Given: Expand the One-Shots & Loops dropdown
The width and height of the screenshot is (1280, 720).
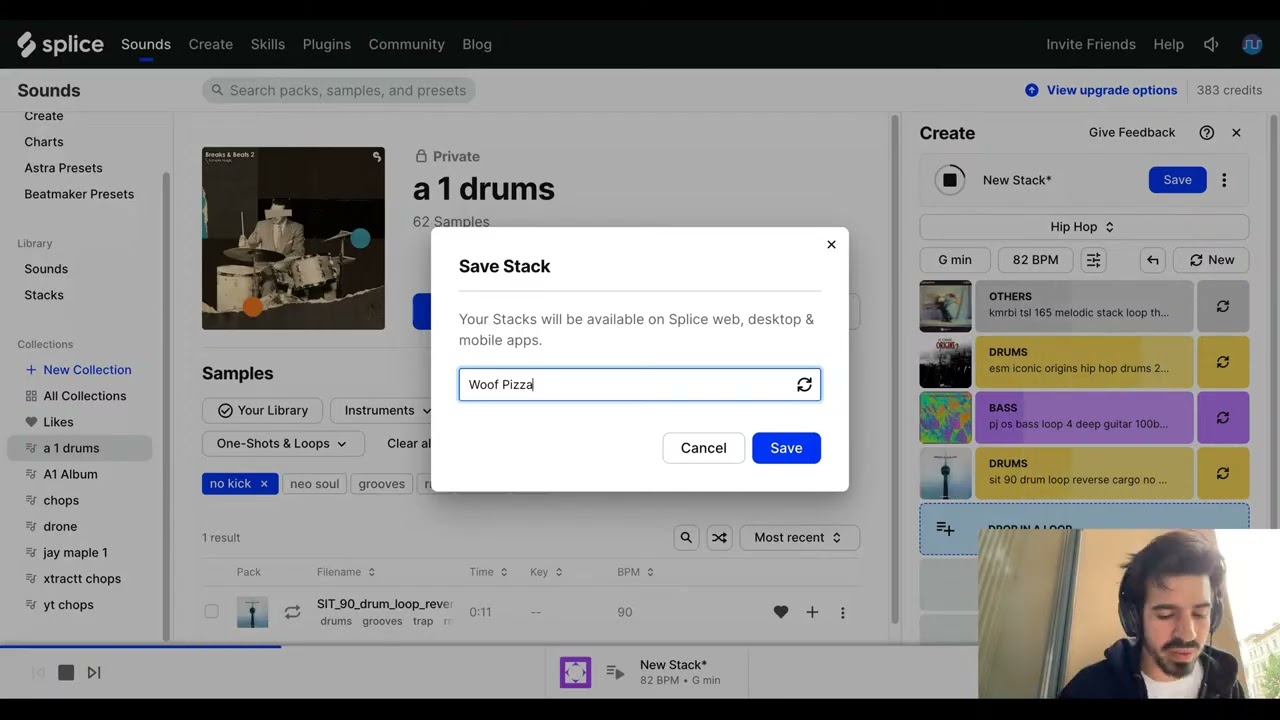Looking at the screenshot, I should tap(281, 444).
